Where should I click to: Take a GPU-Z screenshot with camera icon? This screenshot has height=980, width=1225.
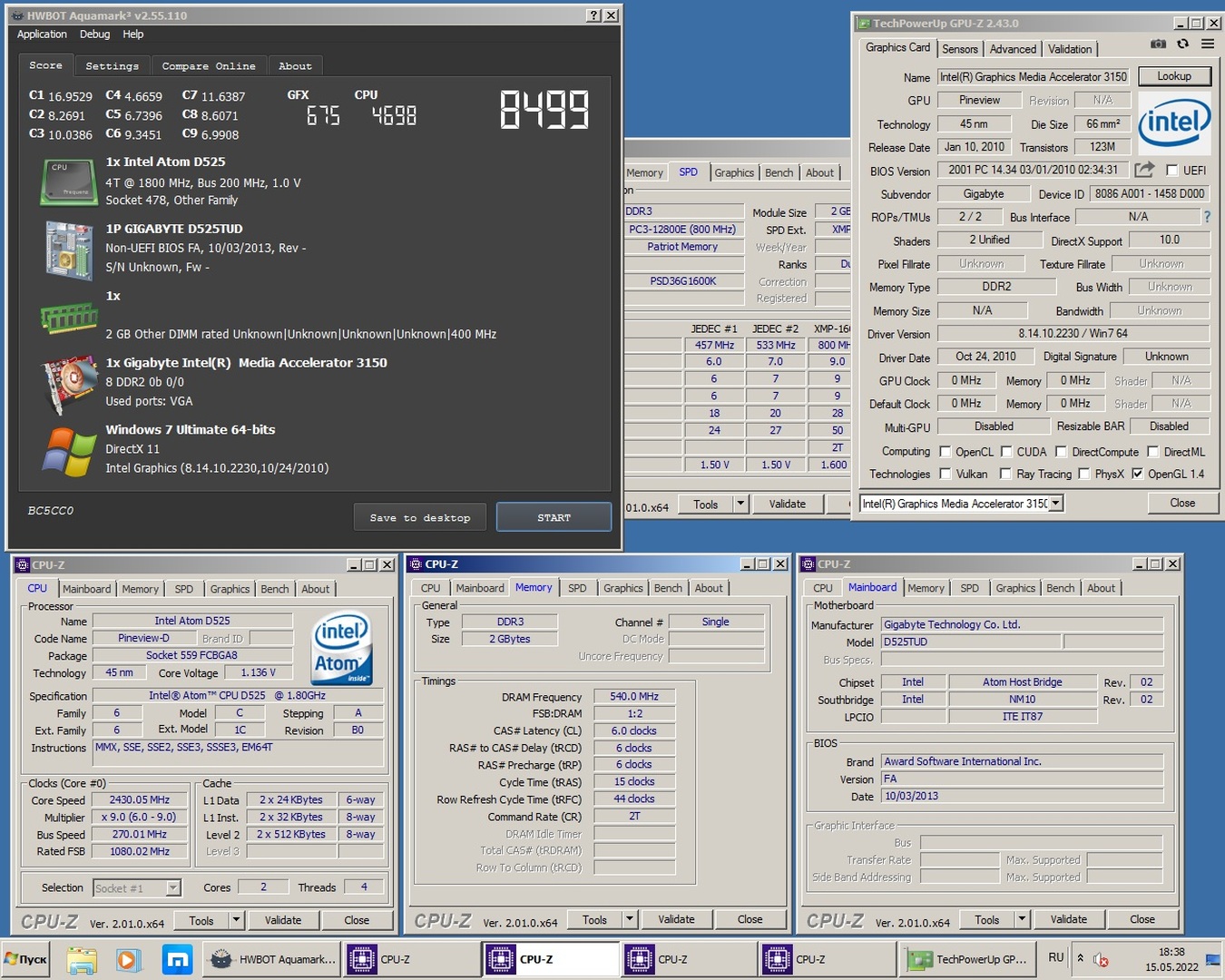(x=1158, y=44)
